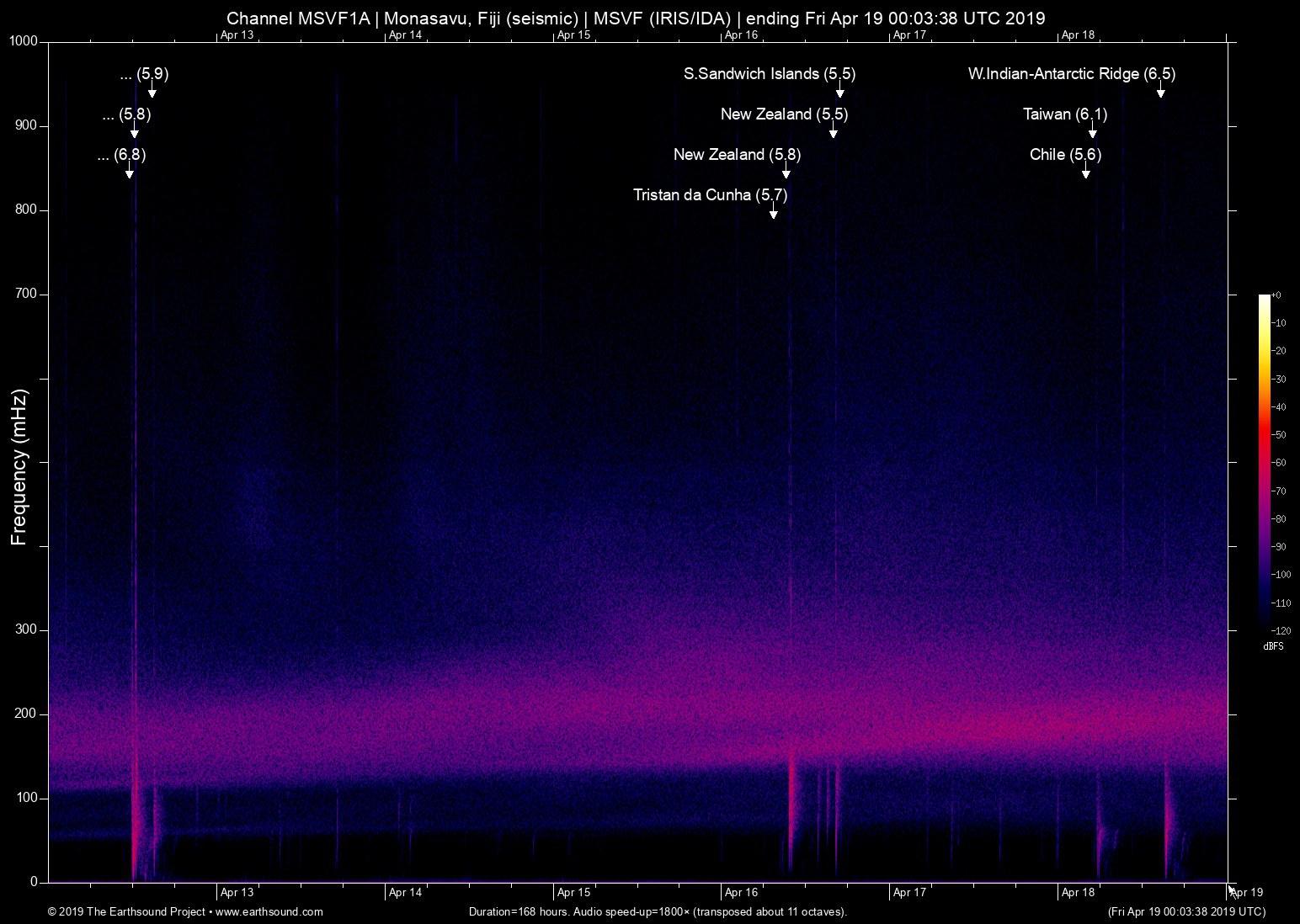The height and width of the screenshot is (924, 1300).
Task: Click the Taiwan (6.1) earthquake label
Action: click(1064, 114)
